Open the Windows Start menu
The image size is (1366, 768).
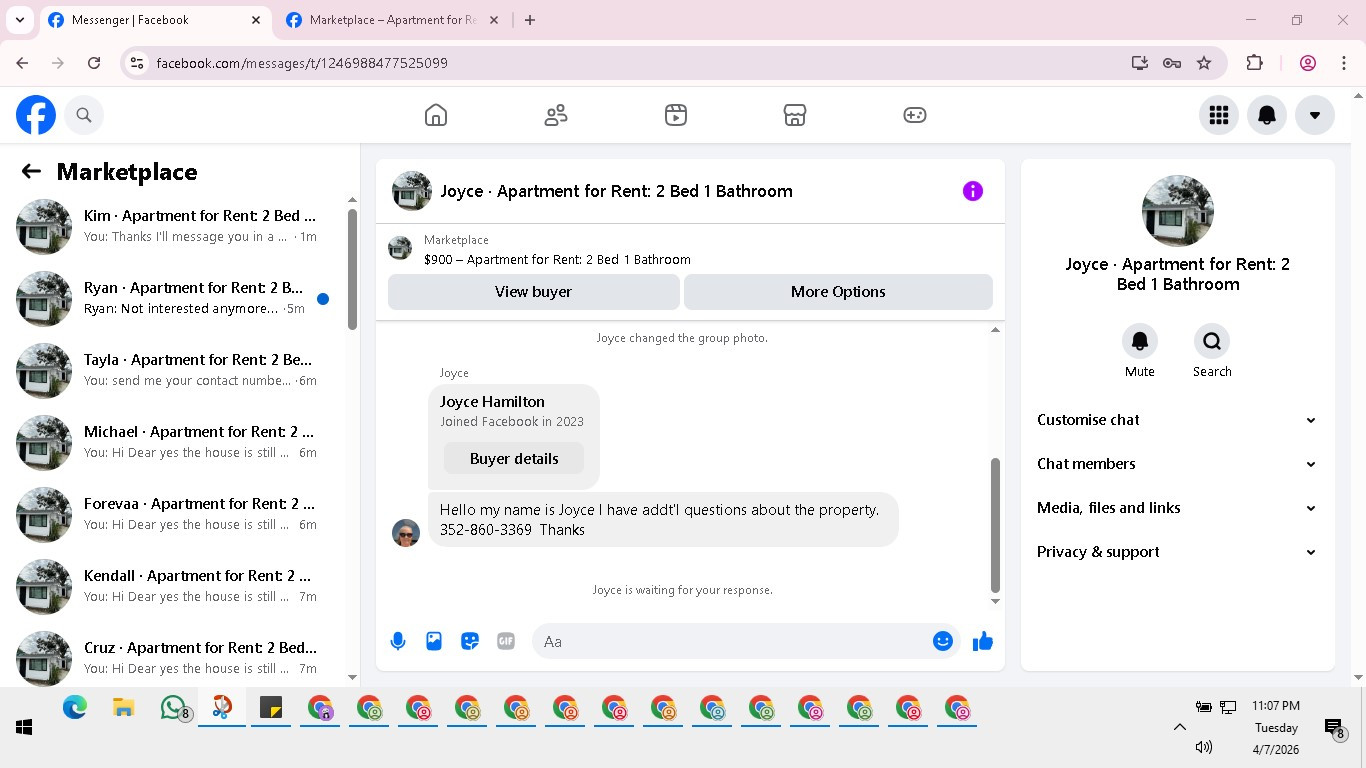click(24, 728)
